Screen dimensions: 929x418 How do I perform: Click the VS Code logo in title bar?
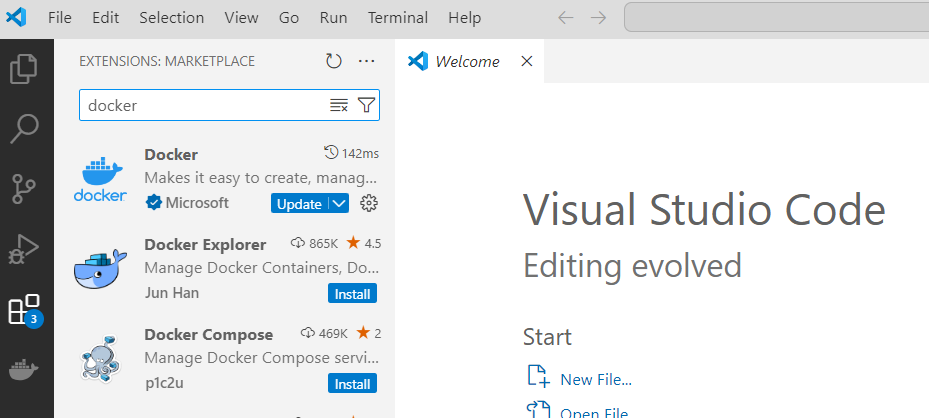16,17
